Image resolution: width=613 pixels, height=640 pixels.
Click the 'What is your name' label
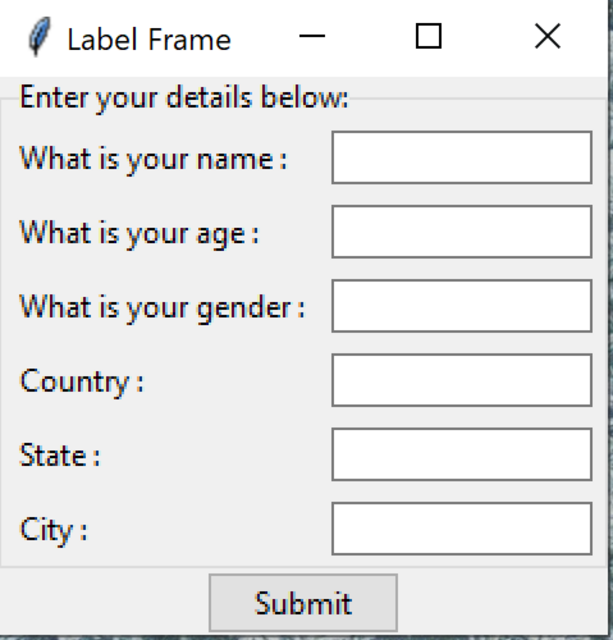coord(153,159)
